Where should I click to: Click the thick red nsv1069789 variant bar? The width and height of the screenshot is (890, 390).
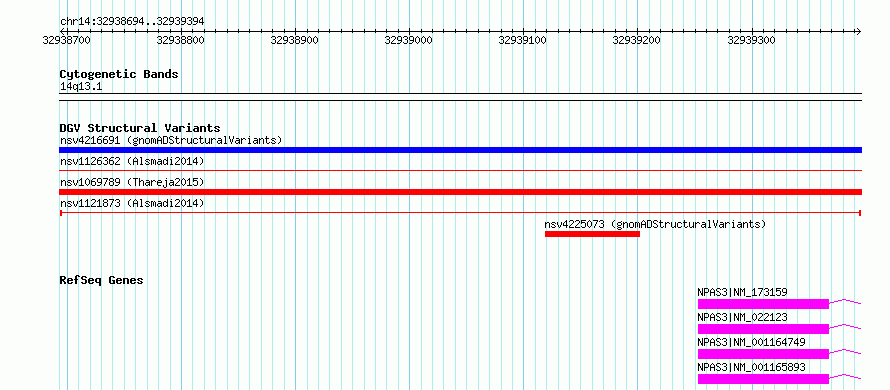[460, 192]
